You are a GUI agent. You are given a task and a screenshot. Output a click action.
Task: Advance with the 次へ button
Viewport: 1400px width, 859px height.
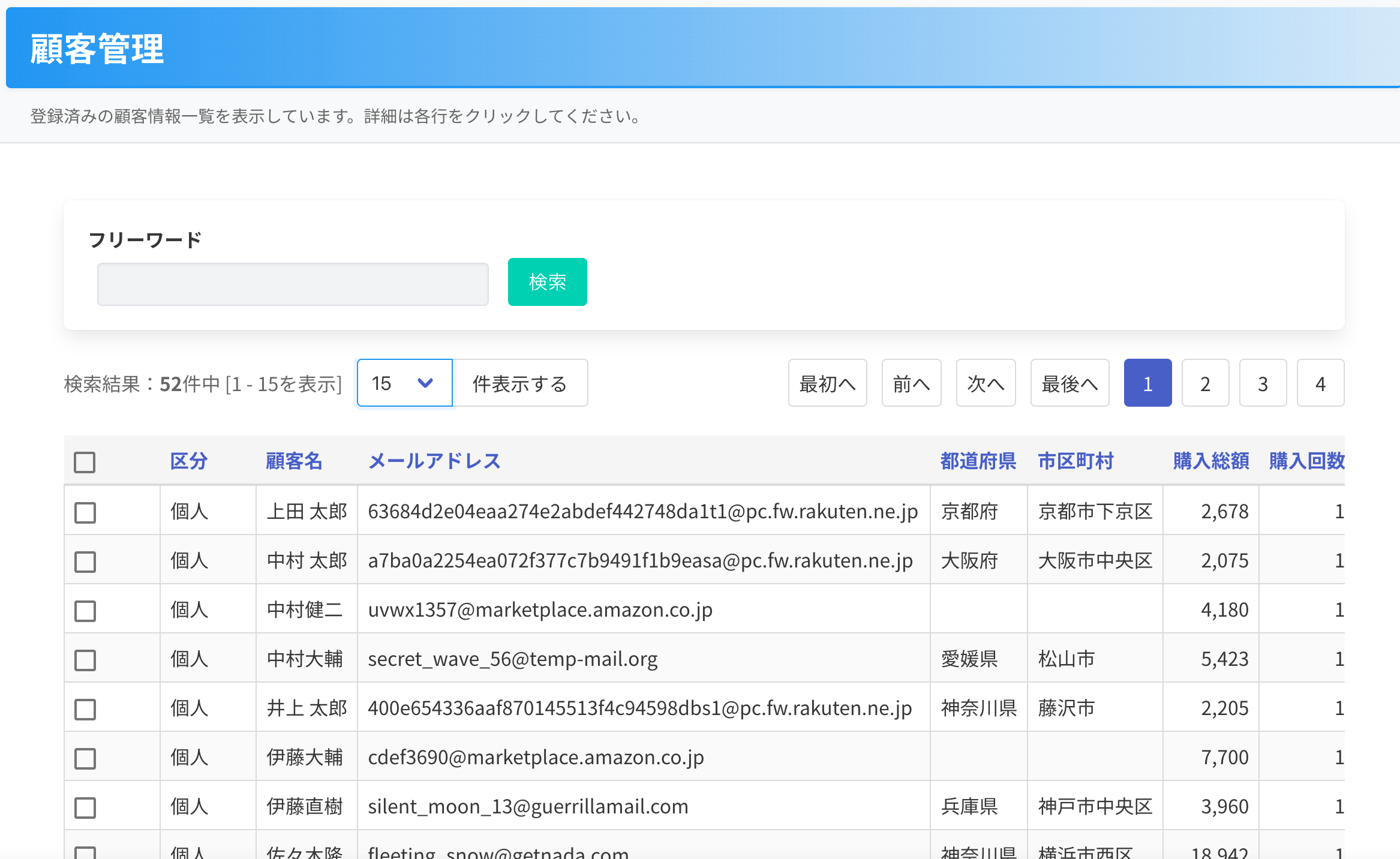[986, 383]
